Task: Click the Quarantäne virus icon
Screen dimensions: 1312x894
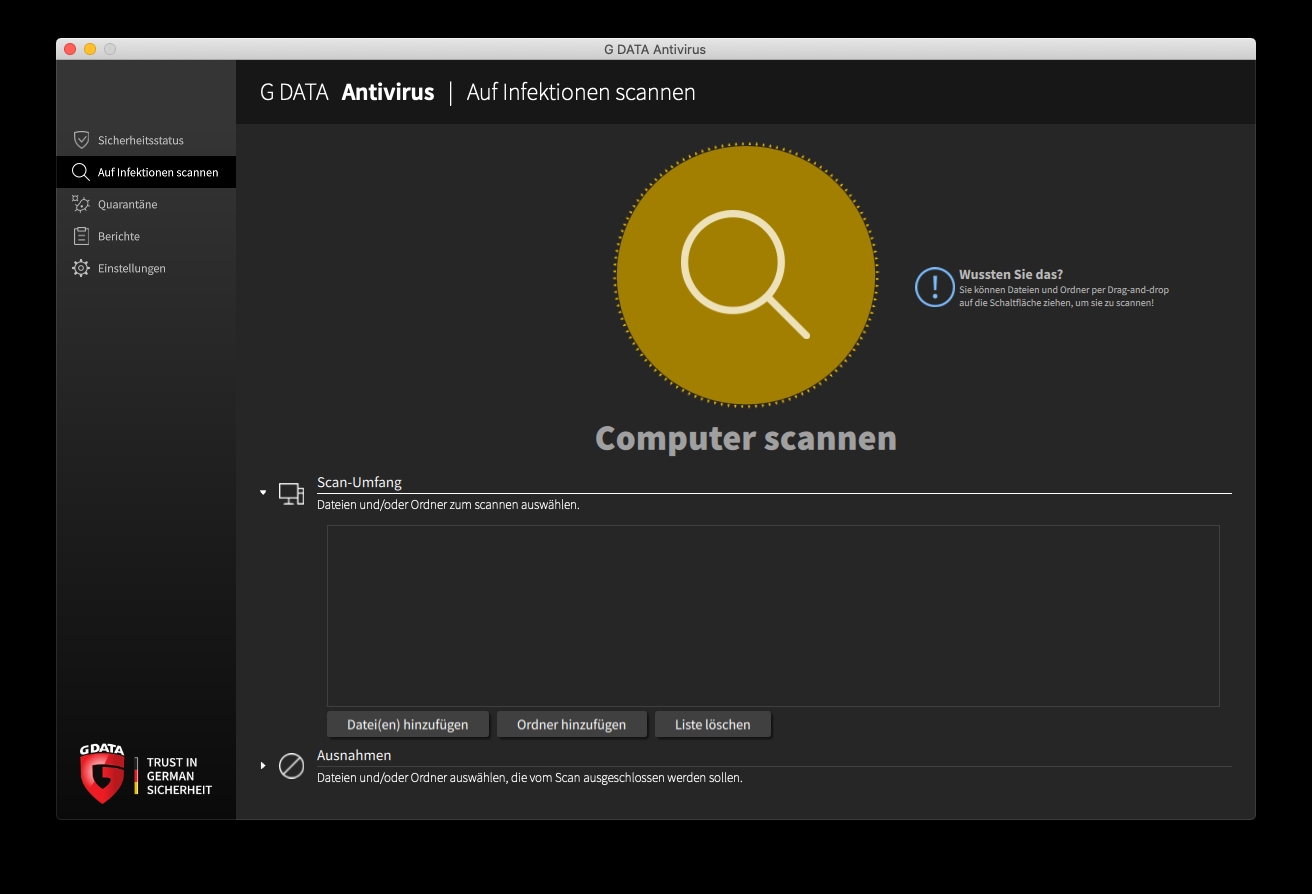Action: (81, 204)
